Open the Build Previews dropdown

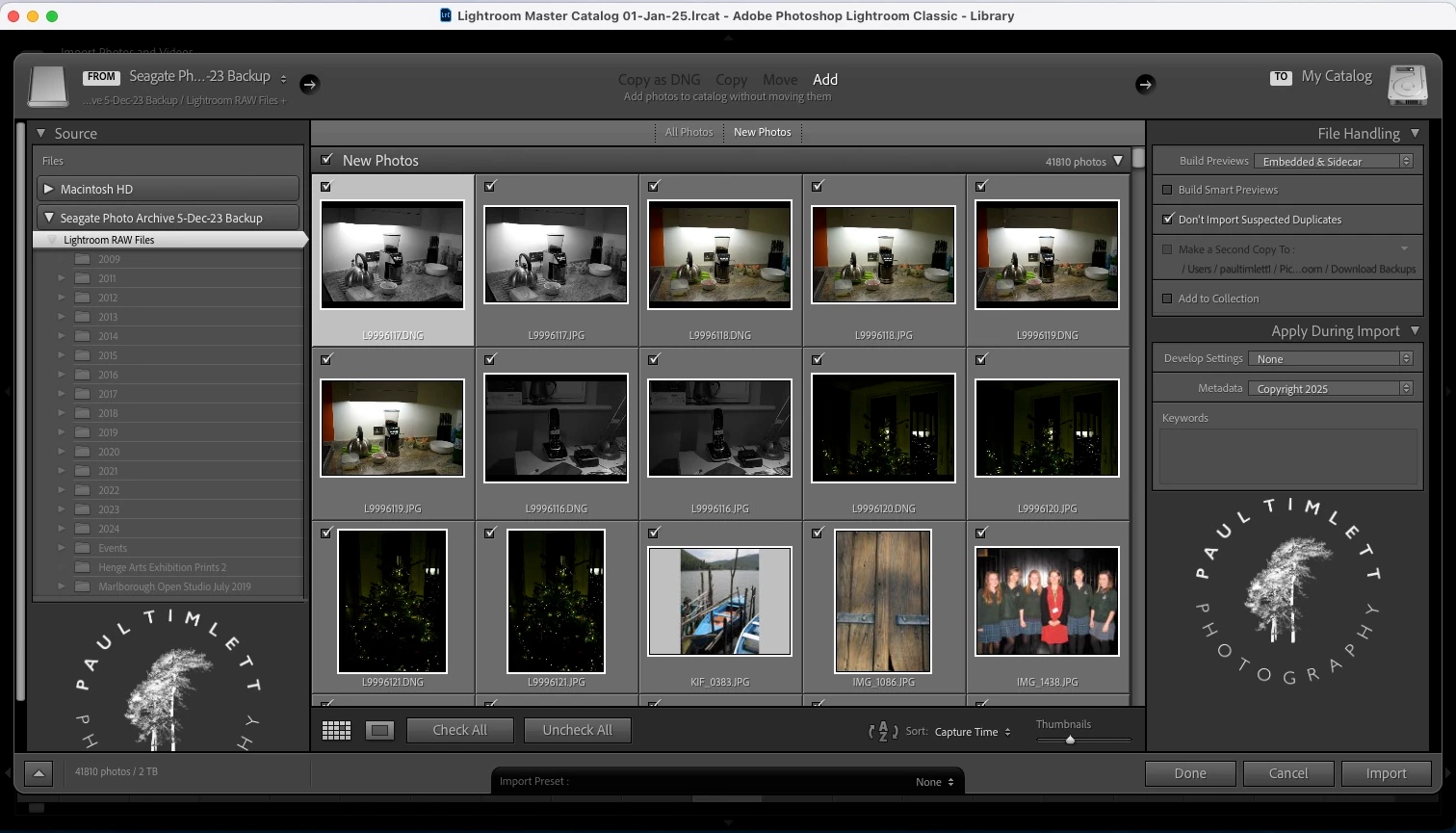[1335, 161]
